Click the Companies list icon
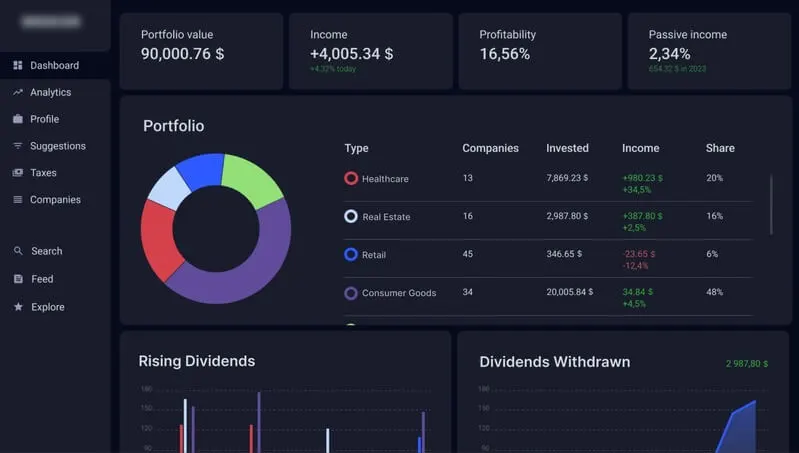This screenshot has width=799, height=453. tap(18, 200)
